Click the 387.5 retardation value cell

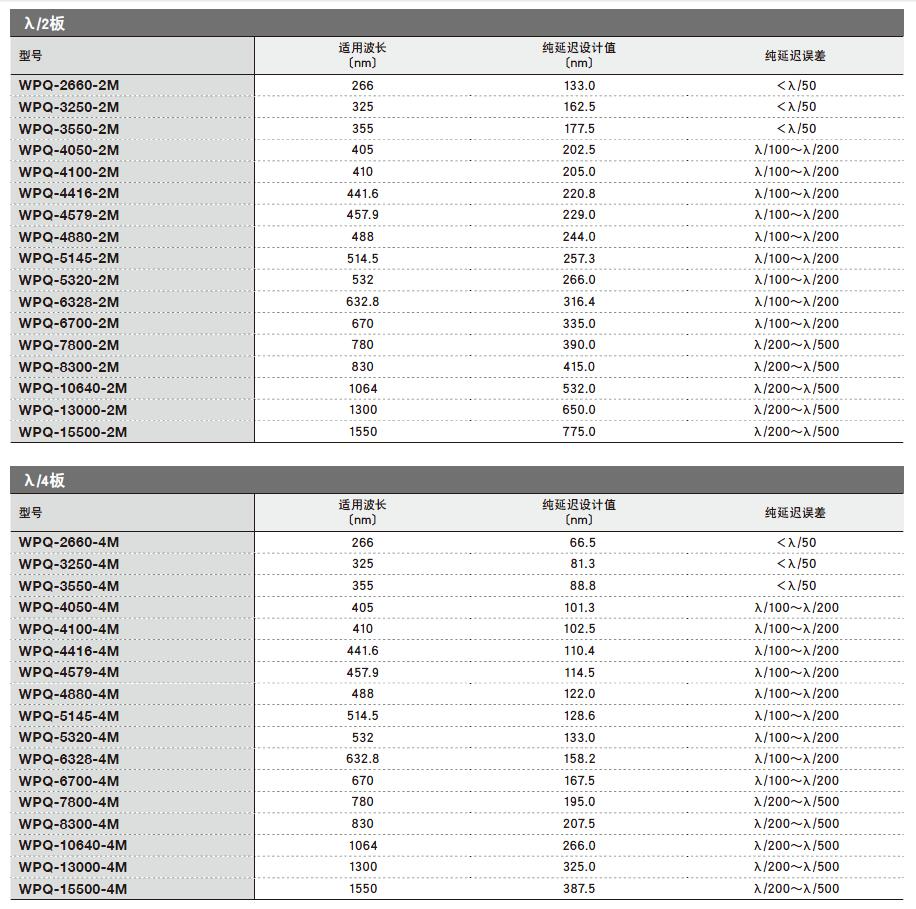click(x=579, y=889)
